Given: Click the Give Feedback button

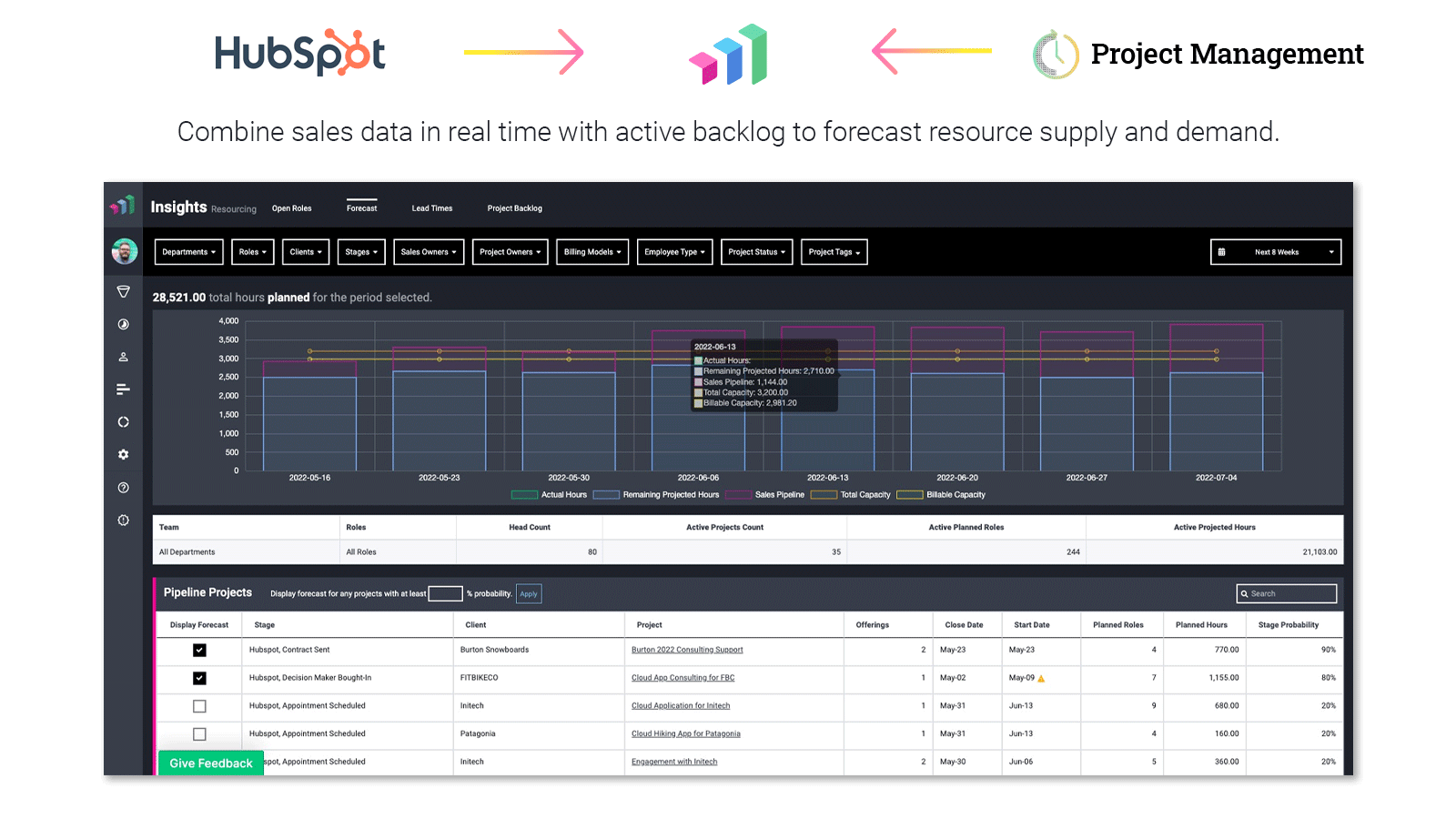Looking at the screenshot, I should [x=210, y=763].
